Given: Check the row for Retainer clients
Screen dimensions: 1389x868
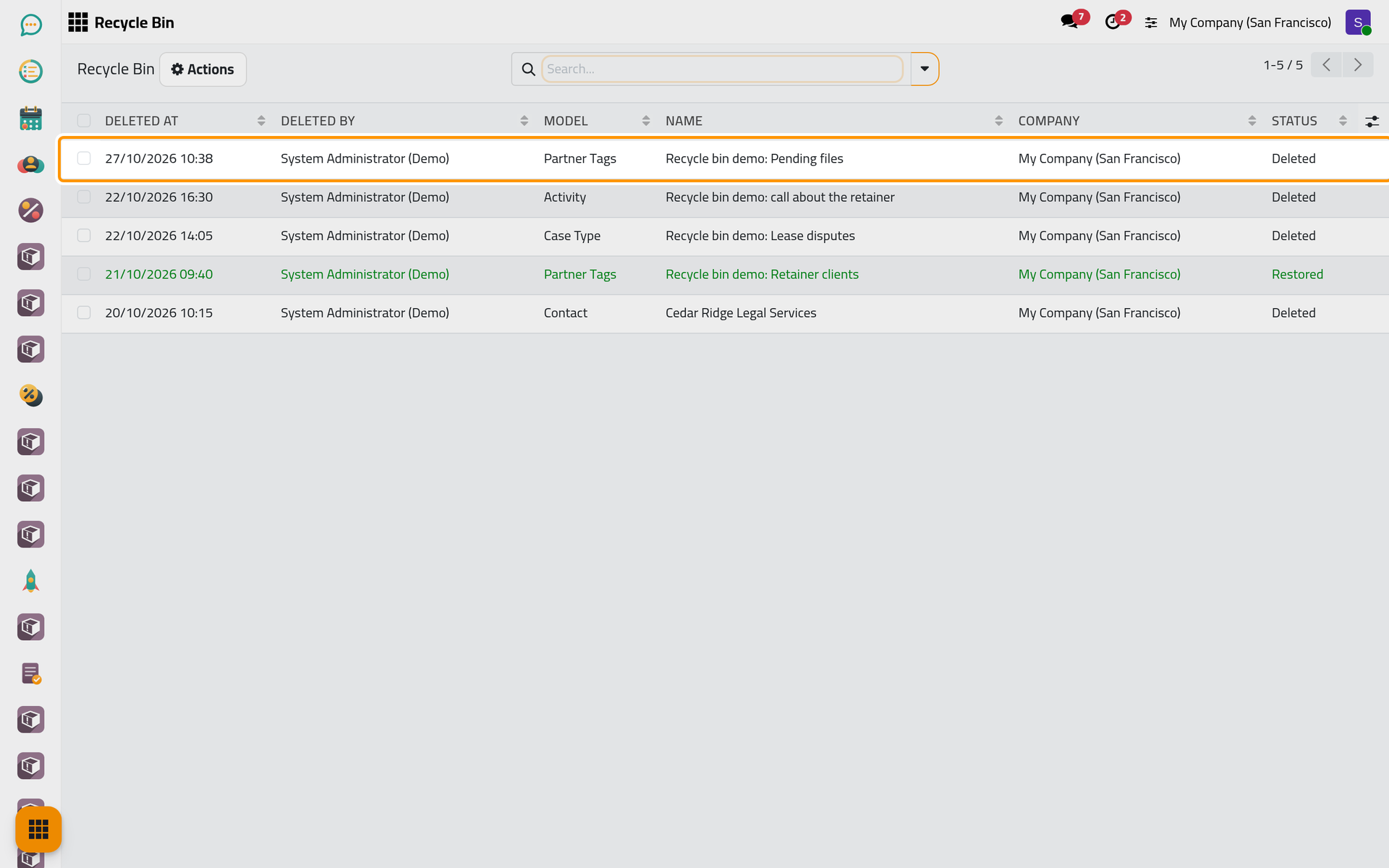Looking at the screenshot, I should pyautogui.click(x=84, y=274).
